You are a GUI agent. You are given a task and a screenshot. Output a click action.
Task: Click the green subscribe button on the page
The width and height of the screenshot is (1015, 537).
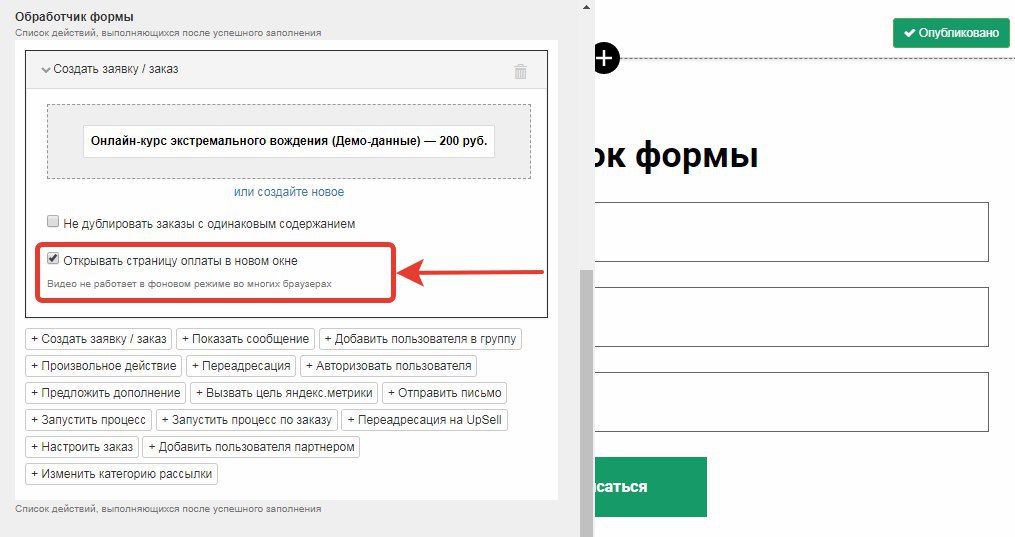(651, 487)
